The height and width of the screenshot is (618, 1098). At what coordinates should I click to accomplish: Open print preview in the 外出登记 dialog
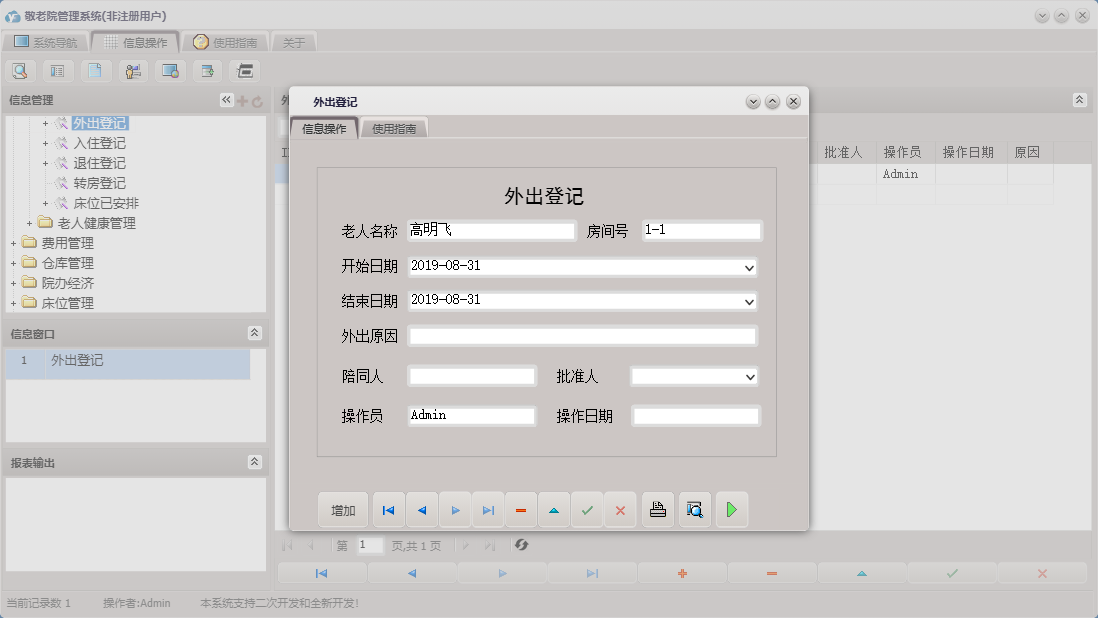coord(694,509)
